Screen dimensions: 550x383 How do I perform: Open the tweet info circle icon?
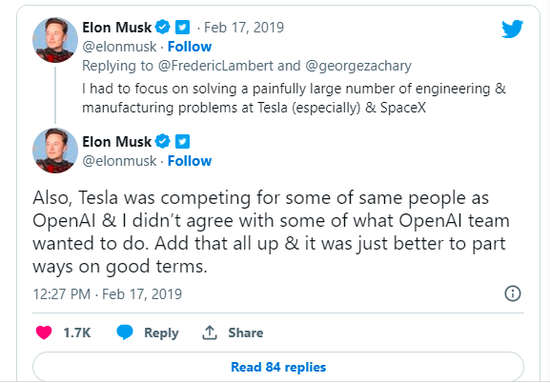pos(512,293)
